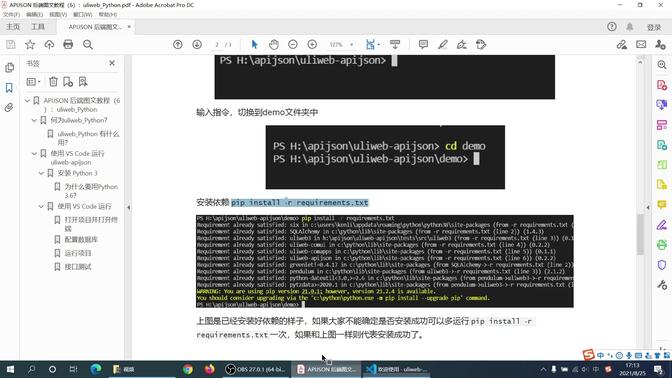Screen dimensions: 672x378
Task: Share with others person-plus icon
Action: (660, 45)
